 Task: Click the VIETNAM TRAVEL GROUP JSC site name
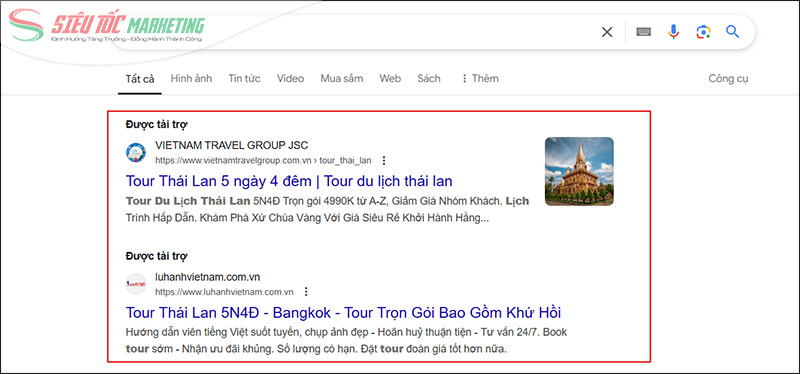[x=232, y=145]
